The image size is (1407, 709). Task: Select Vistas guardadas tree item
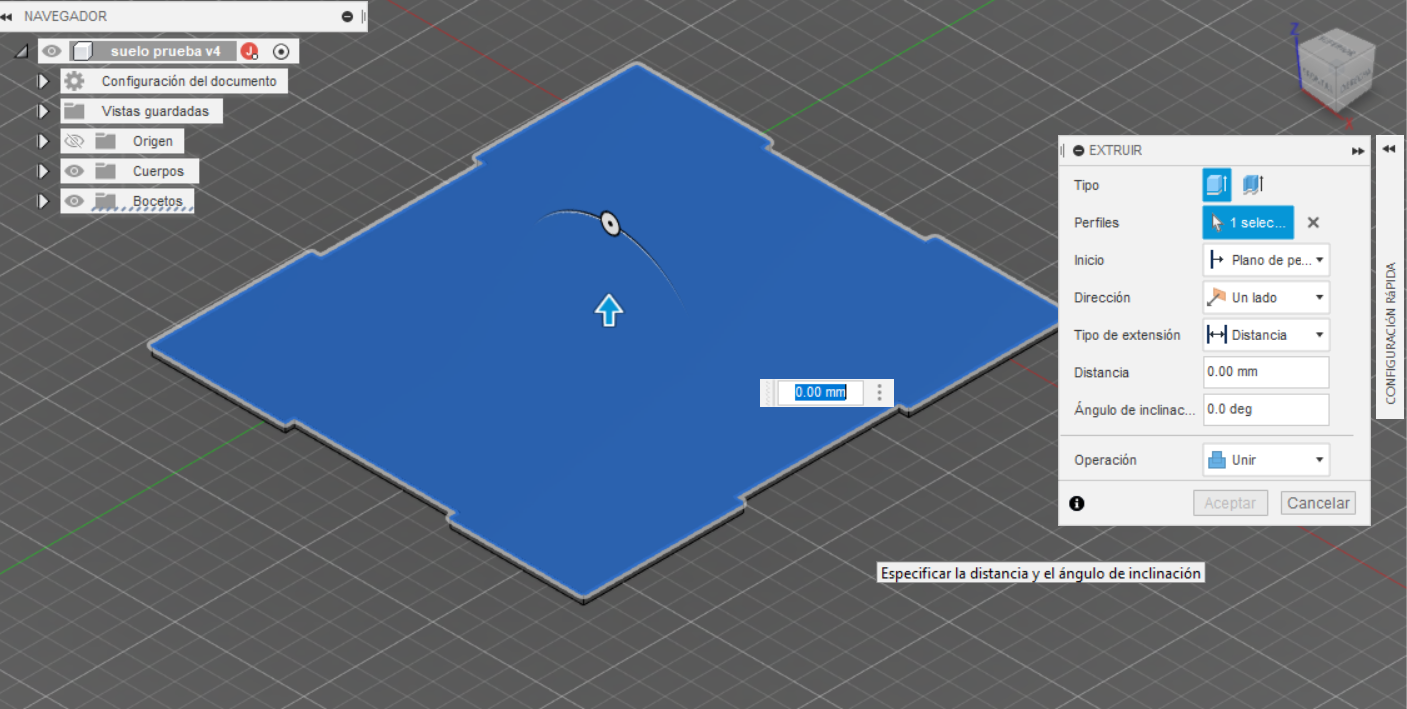(155, 111)
